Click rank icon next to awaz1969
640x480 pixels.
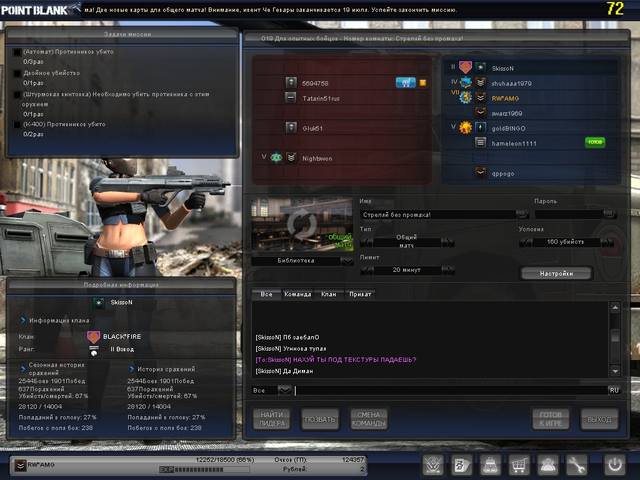tap(480, 112)
